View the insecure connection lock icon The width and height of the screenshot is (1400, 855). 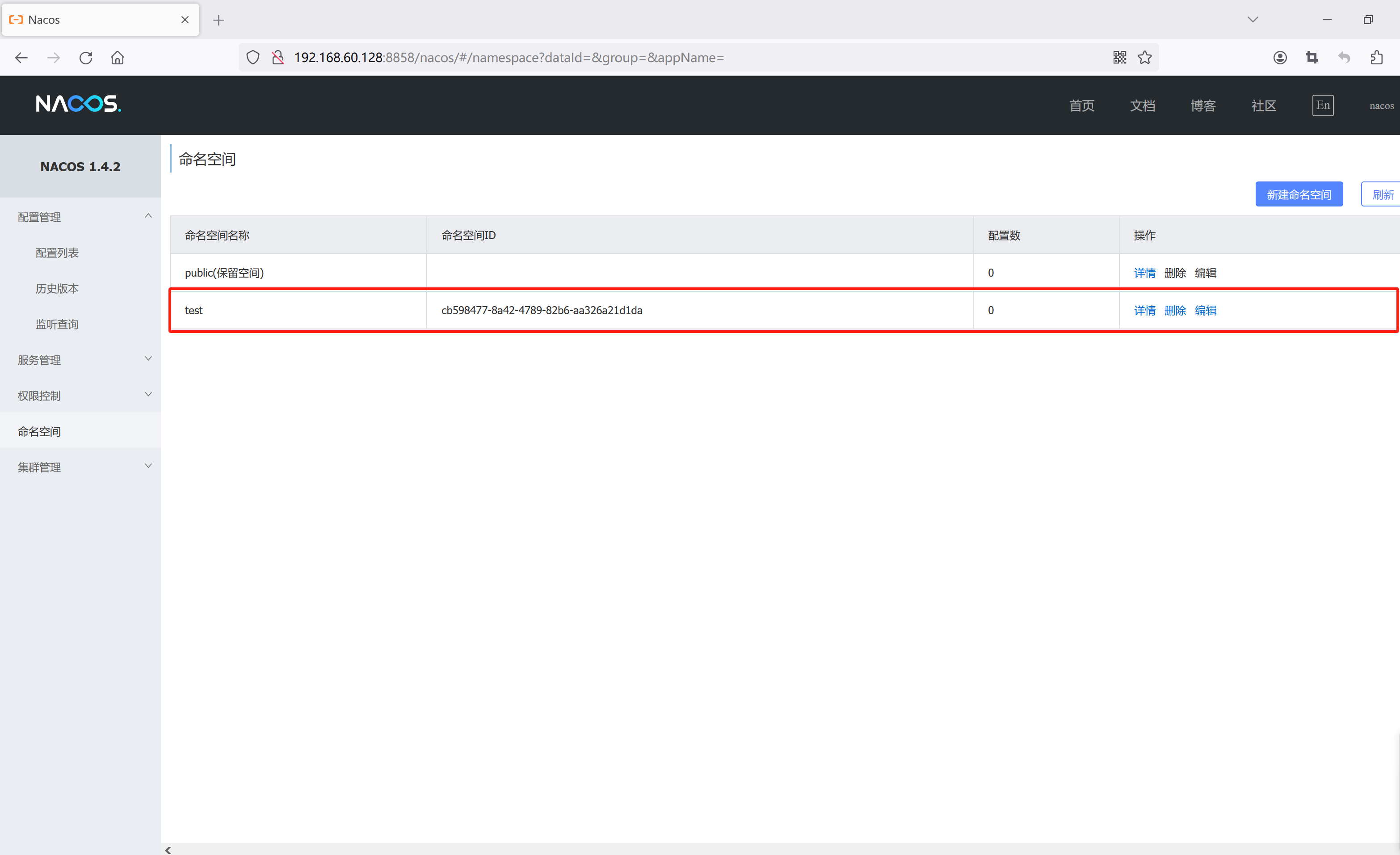(x=278, y=57)
